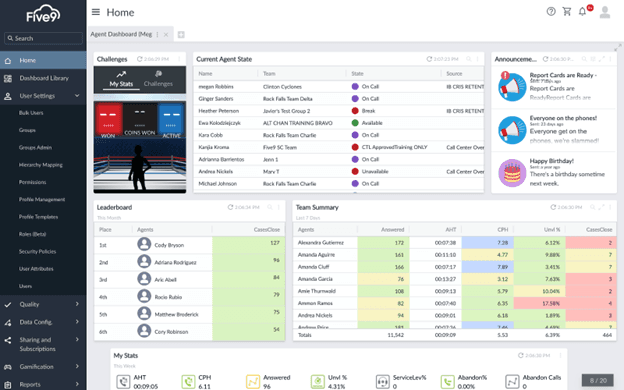The image size is (624, 390).
Task: Sort Leaderboard by CasesClose column
Action: pos(267,230)
